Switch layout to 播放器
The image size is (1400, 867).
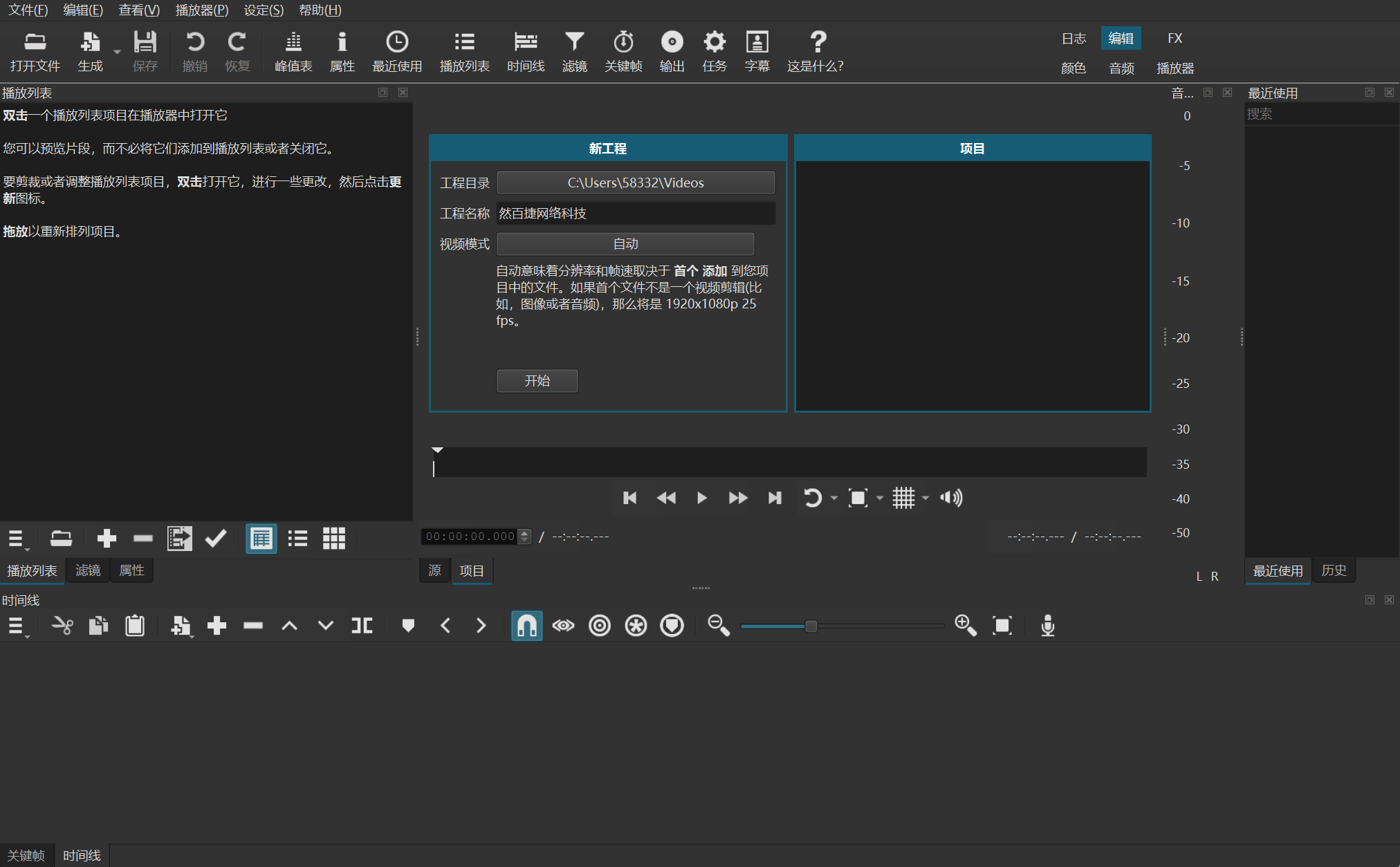1175,68
